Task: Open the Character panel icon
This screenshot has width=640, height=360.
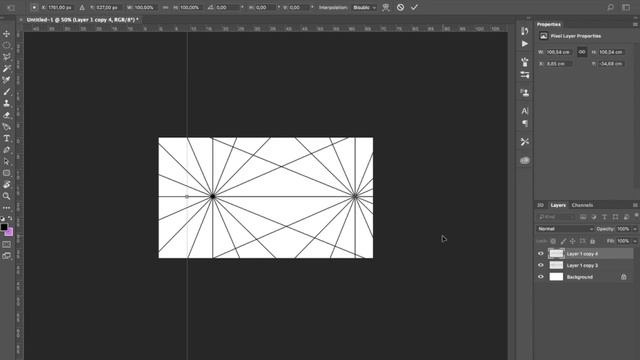Action: click(524, 111)
